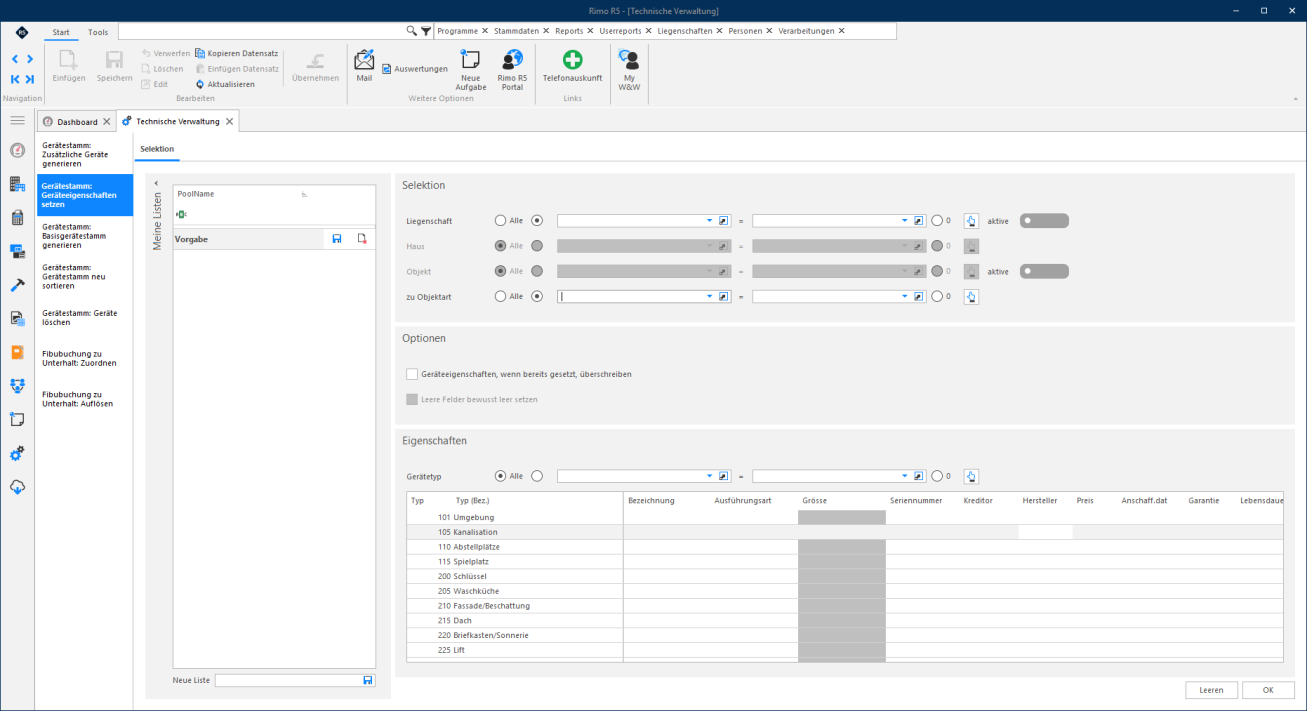1307x711 pixels.
Task: Open the first Gerätetyp dropdown
Action: 710,476
